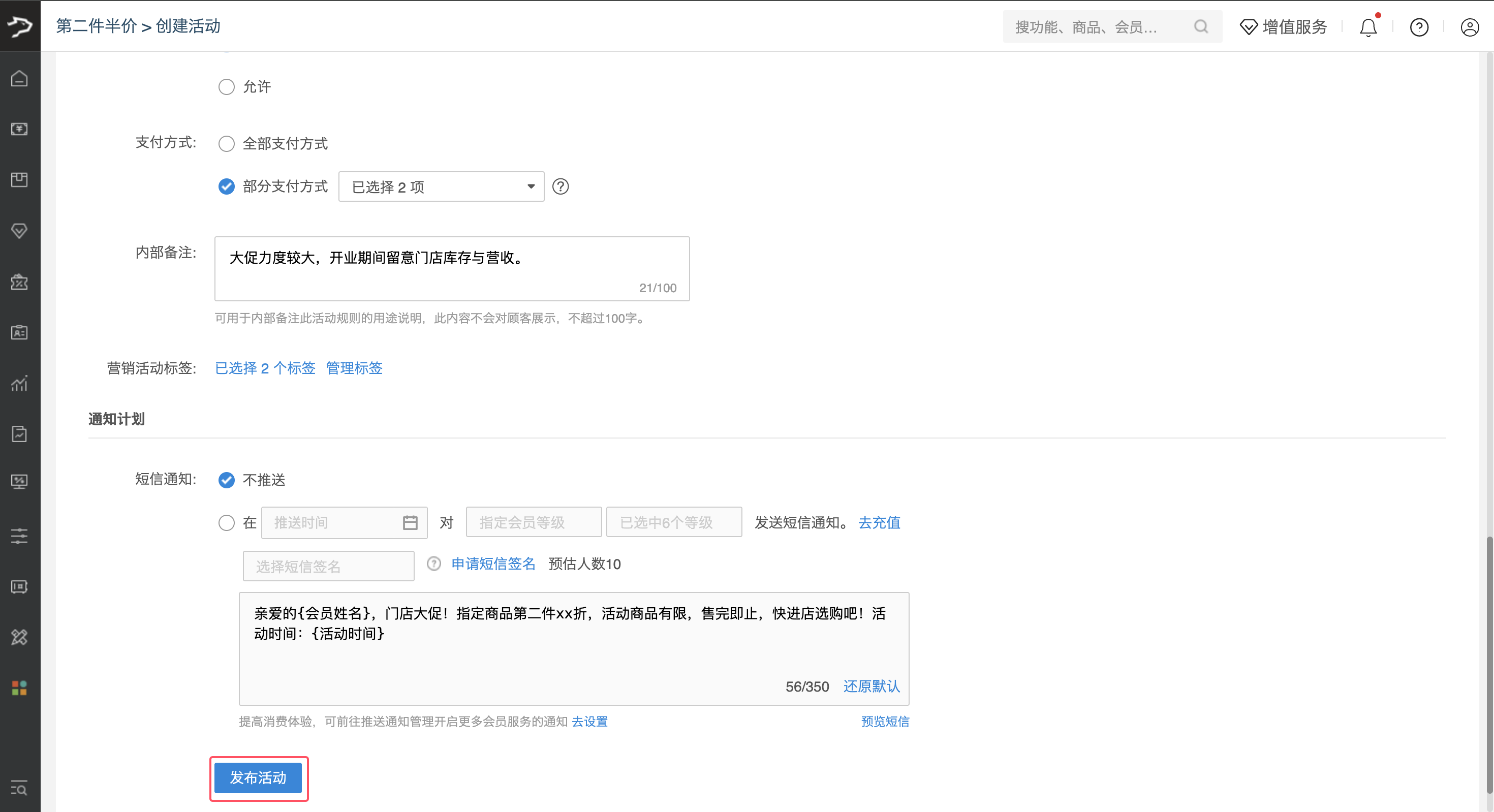1494x812 pixels.
Task: Click the 21/100 character counter
Action: tap(658, 288)
